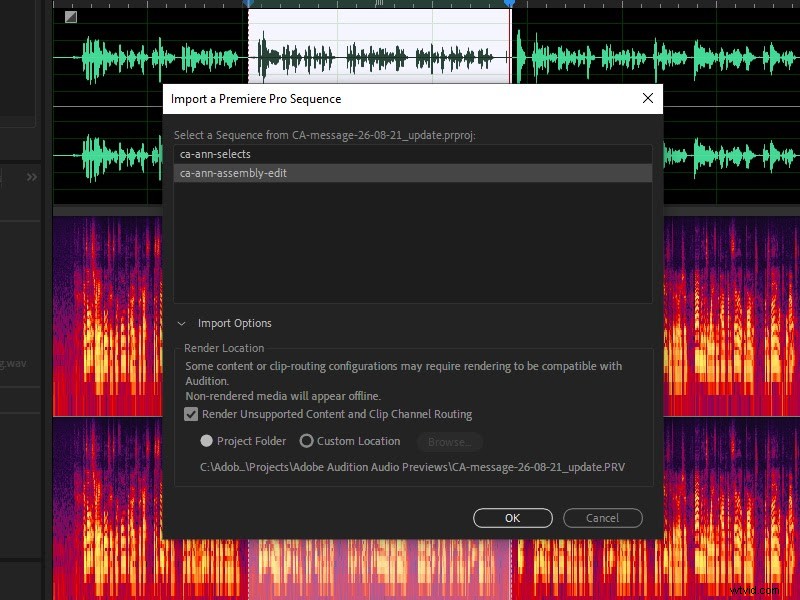Collapse the Import Options section
The width and height of the screenshot is (800, 600).
182,323
